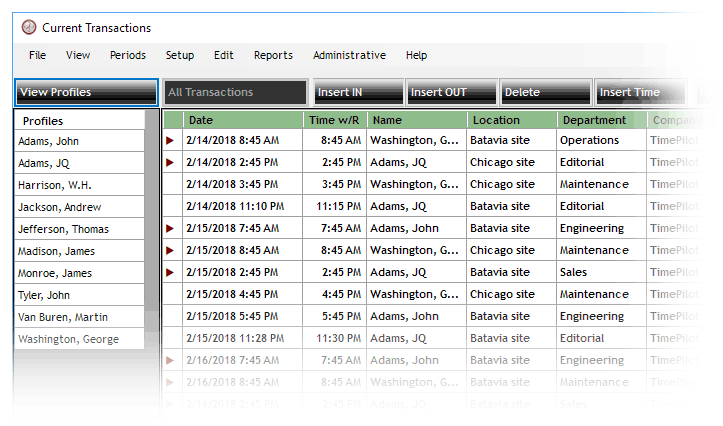Sort by the Date column header
723x426 pixels.
click(243, 120)
